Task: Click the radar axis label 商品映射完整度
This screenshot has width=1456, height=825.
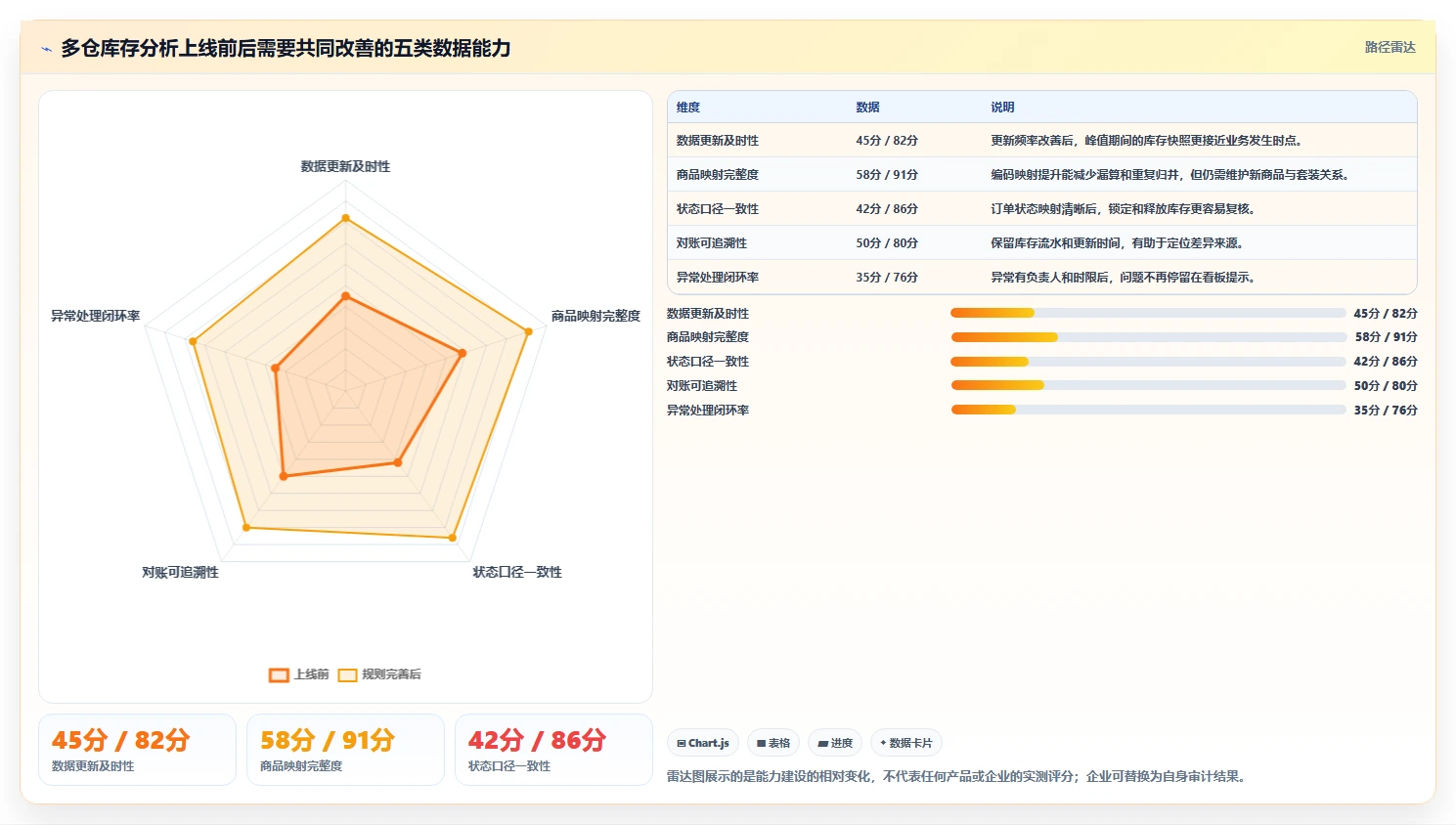Action: click(596, 316)
